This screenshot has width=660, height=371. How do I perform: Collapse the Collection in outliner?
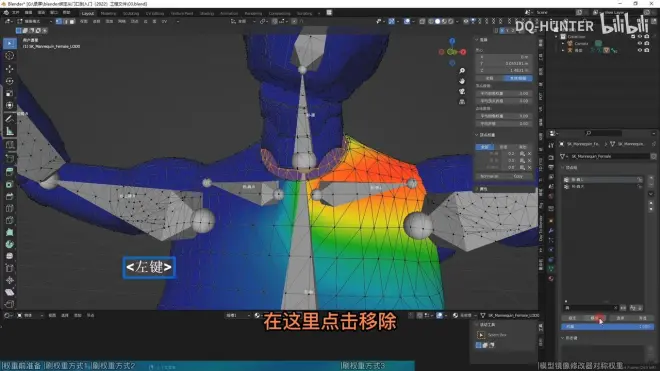556,37
